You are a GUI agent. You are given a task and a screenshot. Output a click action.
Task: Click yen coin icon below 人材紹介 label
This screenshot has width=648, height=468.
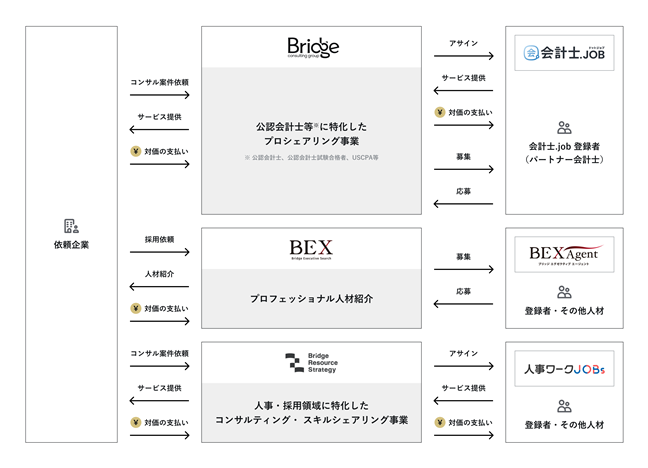136,308
